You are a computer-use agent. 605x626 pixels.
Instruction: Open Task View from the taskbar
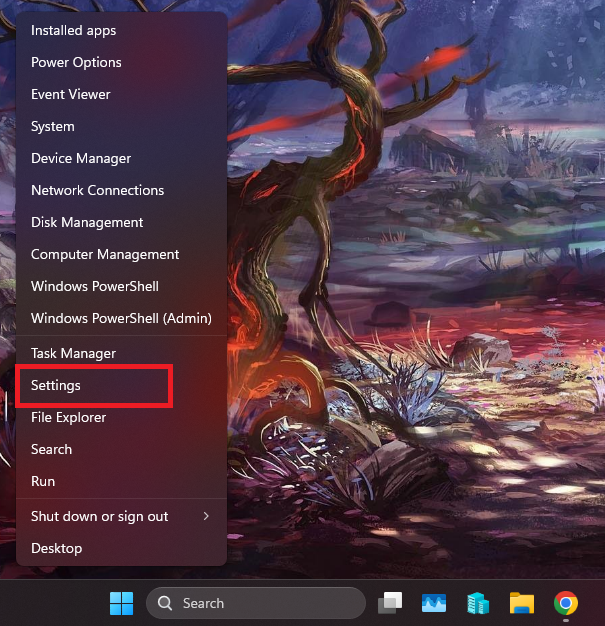(x=390, y=603)
